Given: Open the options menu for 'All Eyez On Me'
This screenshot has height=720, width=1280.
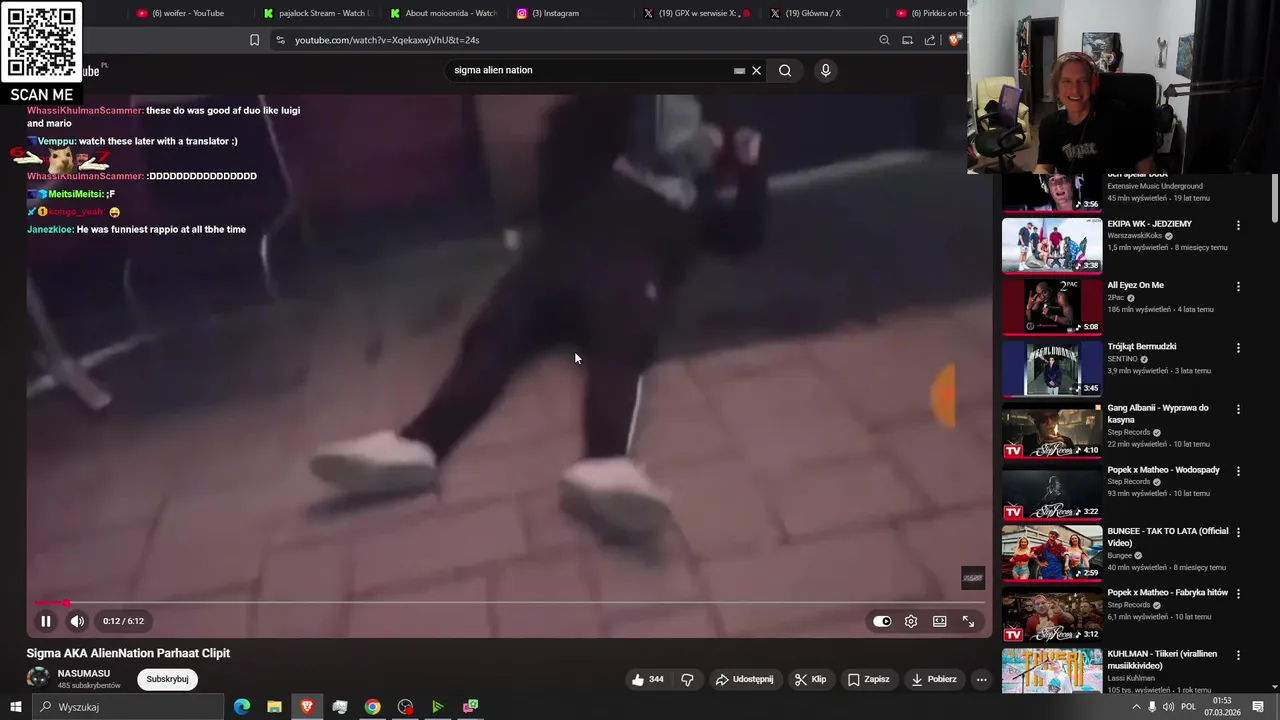Looking at the screenshot, I should pyautogui.click(x=1238, y=286).
